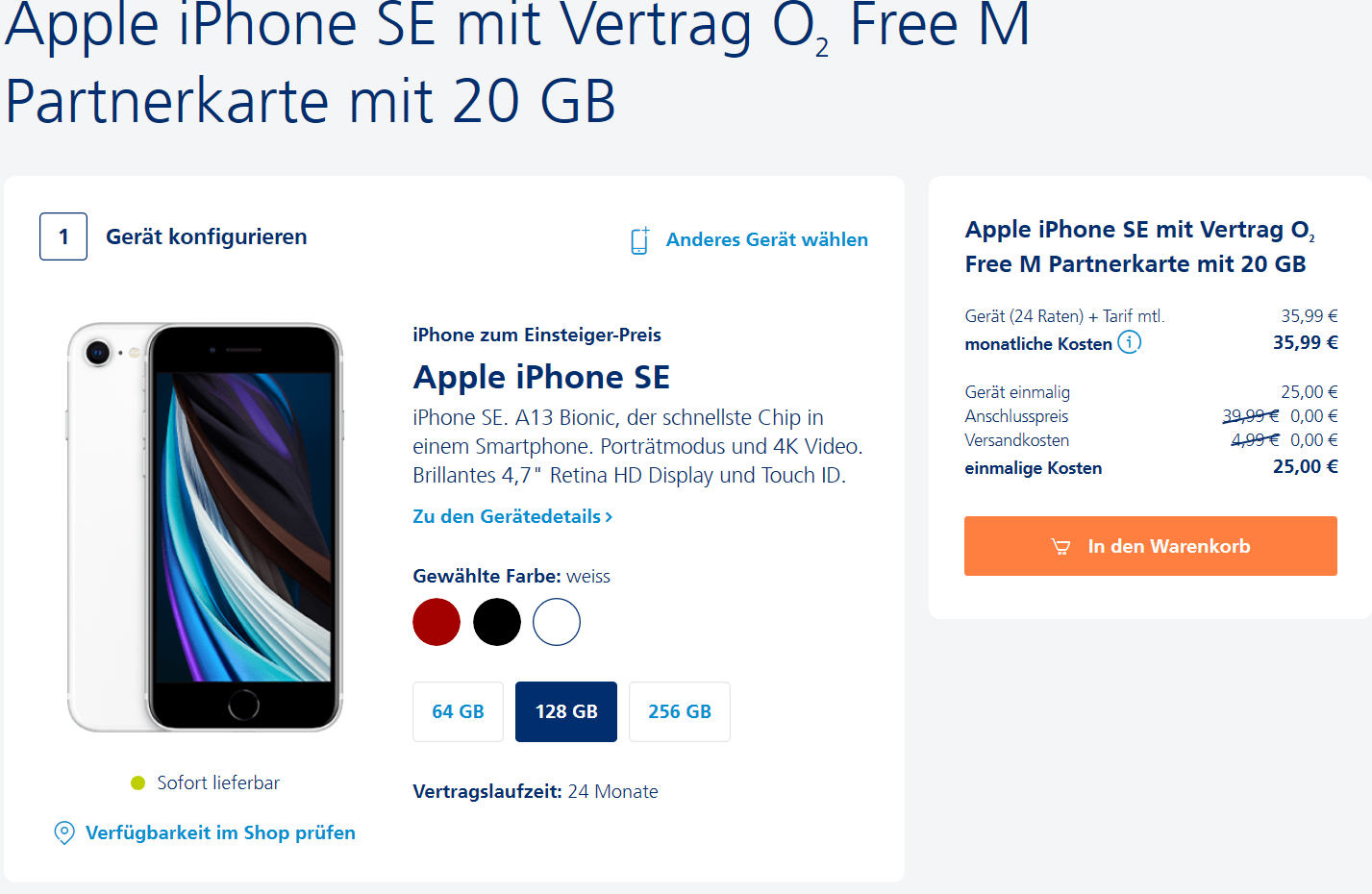Click the step 1 number box
The image size is (1372, 894).
tap(63, 236)
